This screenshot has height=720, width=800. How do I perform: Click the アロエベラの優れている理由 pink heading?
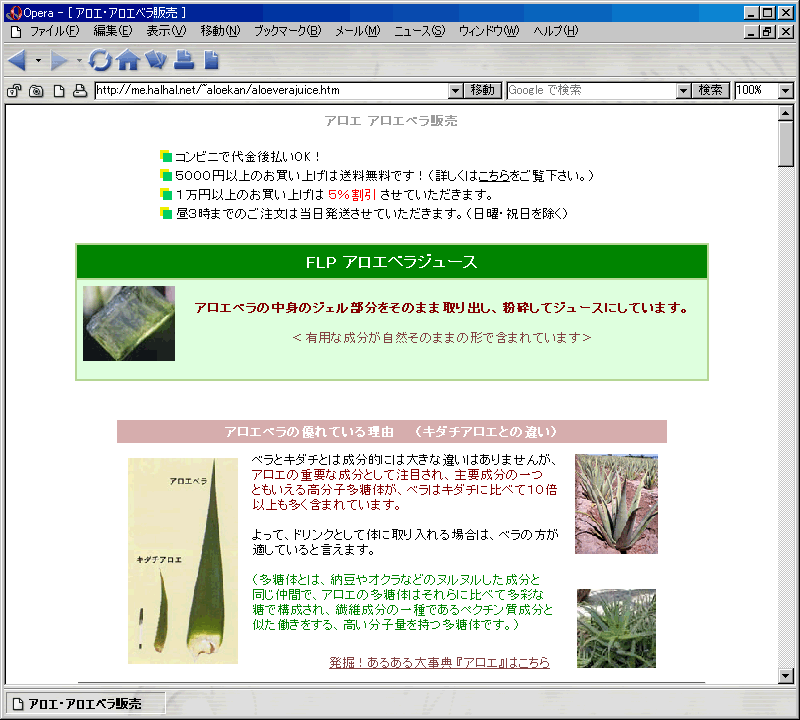(391, 432)
